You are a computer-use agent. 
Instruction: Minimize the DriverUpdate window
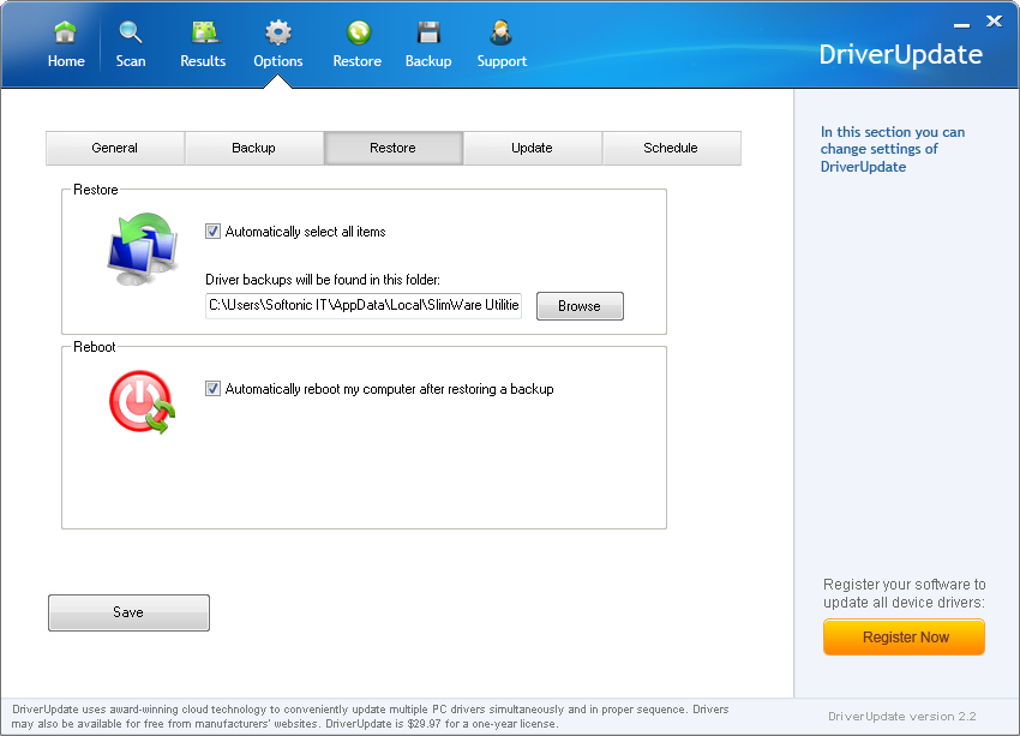[961, 25]
